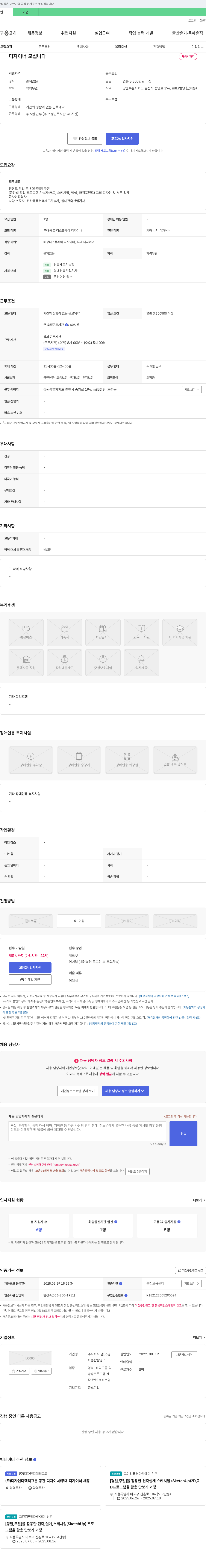206x1568 pixels.
Task: Click info icon next to 주 소정근로시간
Action: 66,325
